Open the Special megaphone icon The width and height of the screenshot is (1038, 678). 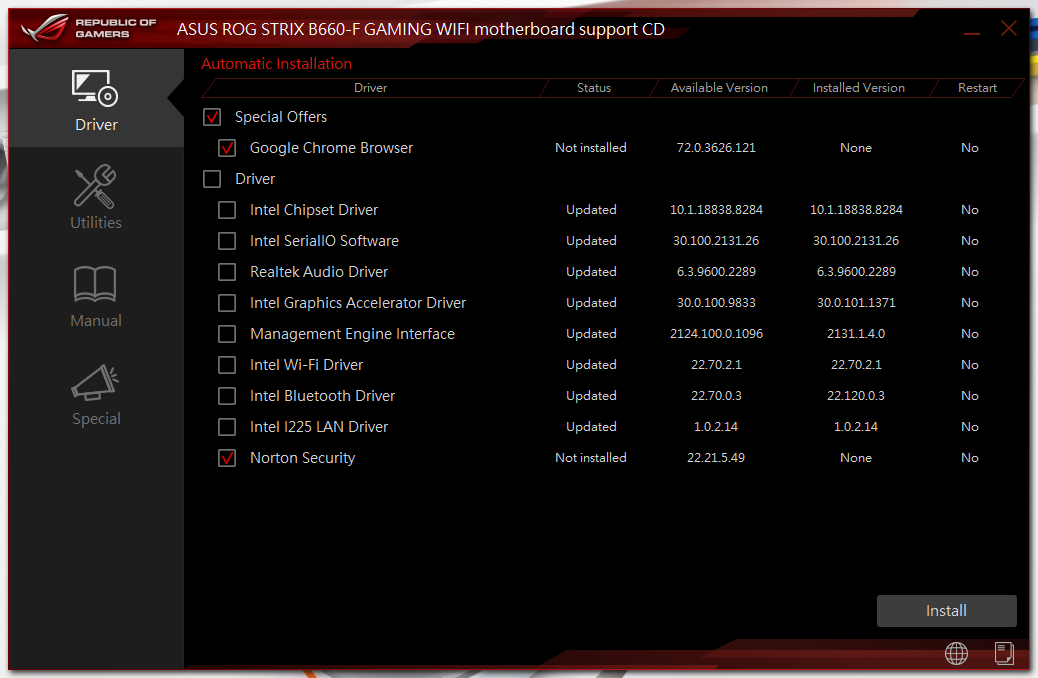click(96, 384)
